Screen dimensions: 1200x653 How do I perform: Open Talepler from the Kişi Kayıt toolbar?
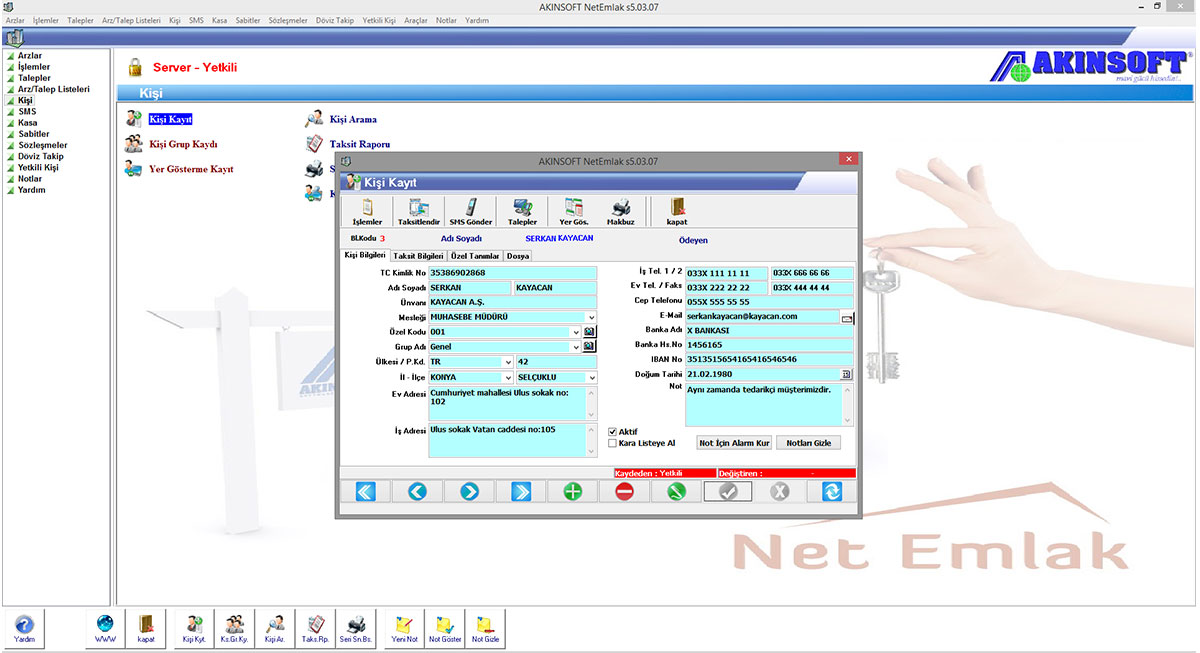point(521,210)
